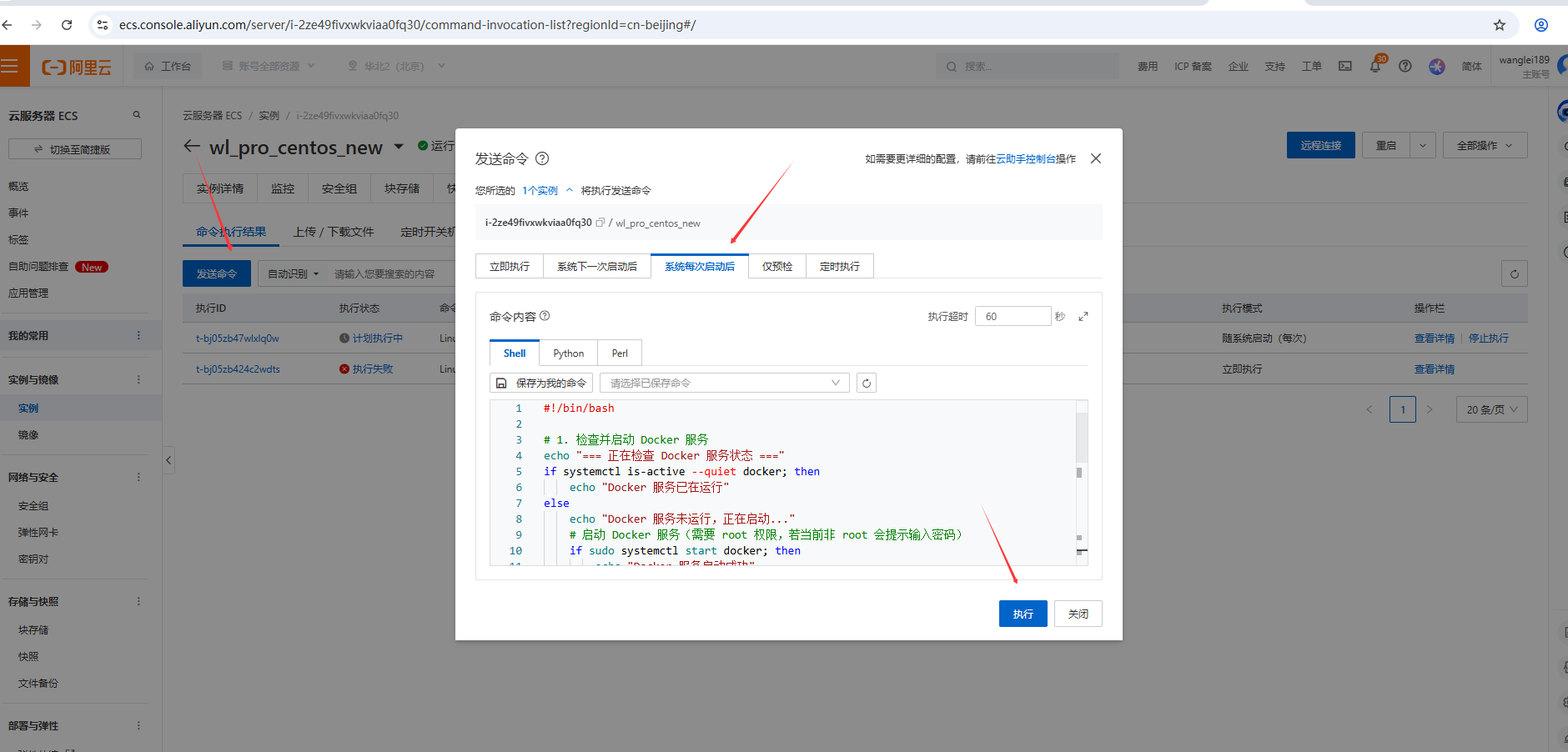This screenshot has width=1568, height=752.
Task: Select the 仅预检 execution mode
Action: tap(776, 267)
